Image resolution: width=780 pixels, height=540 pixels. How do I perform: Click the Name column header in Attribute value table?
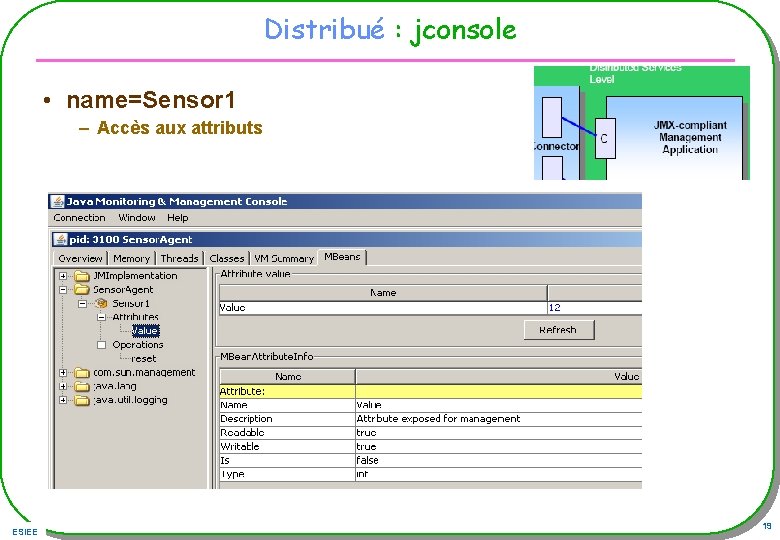383,293
